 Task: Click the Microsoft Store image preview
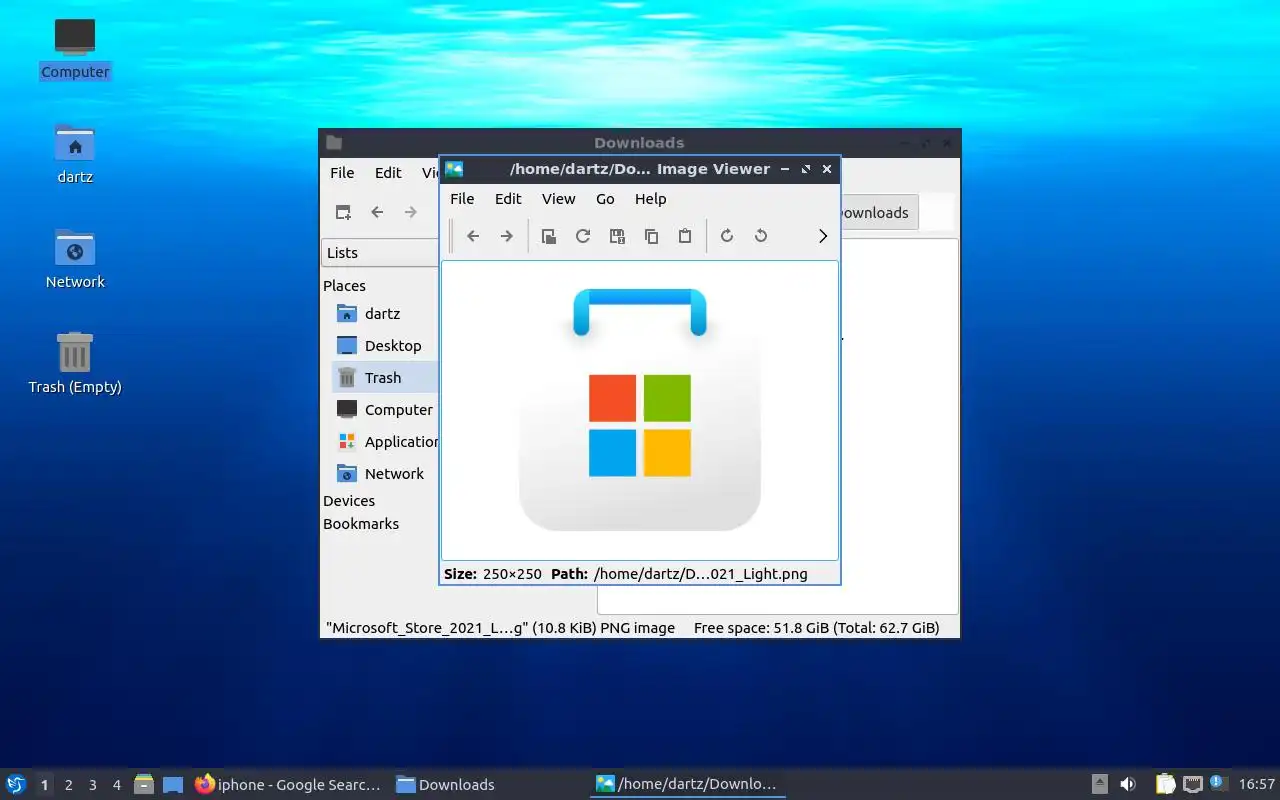[640, 410]
